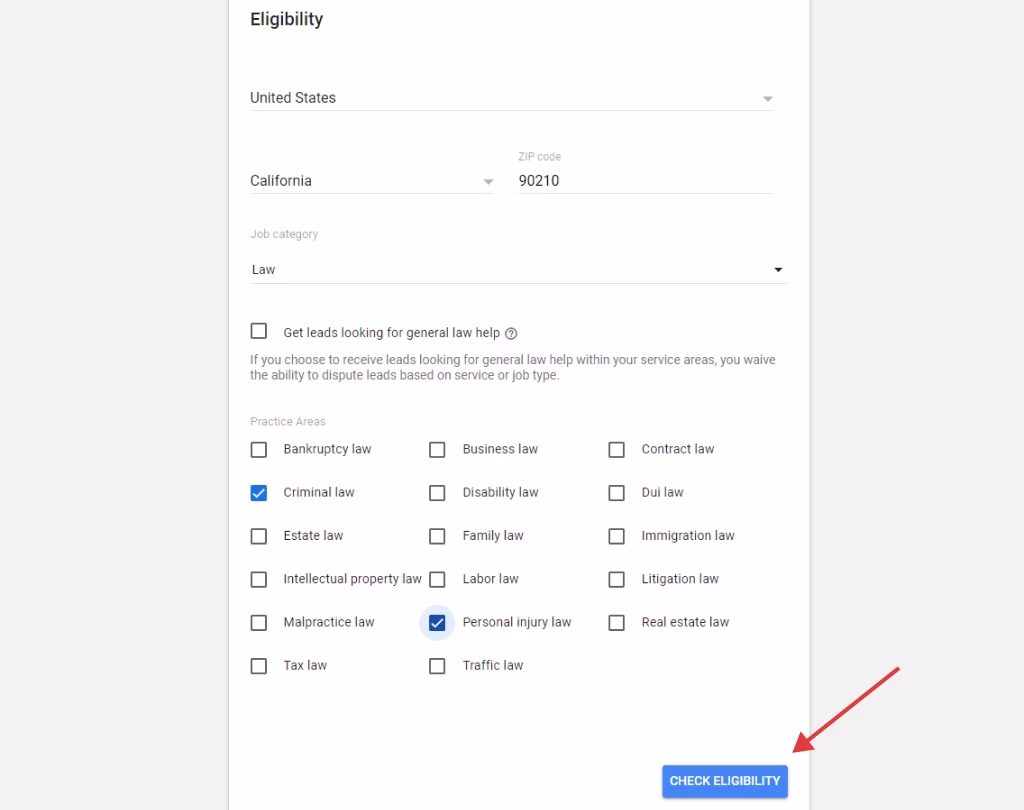The height and width of the screenshot is (810, 1024).
Task: Check the Intellectual property law checkbox
Action: 259,579
